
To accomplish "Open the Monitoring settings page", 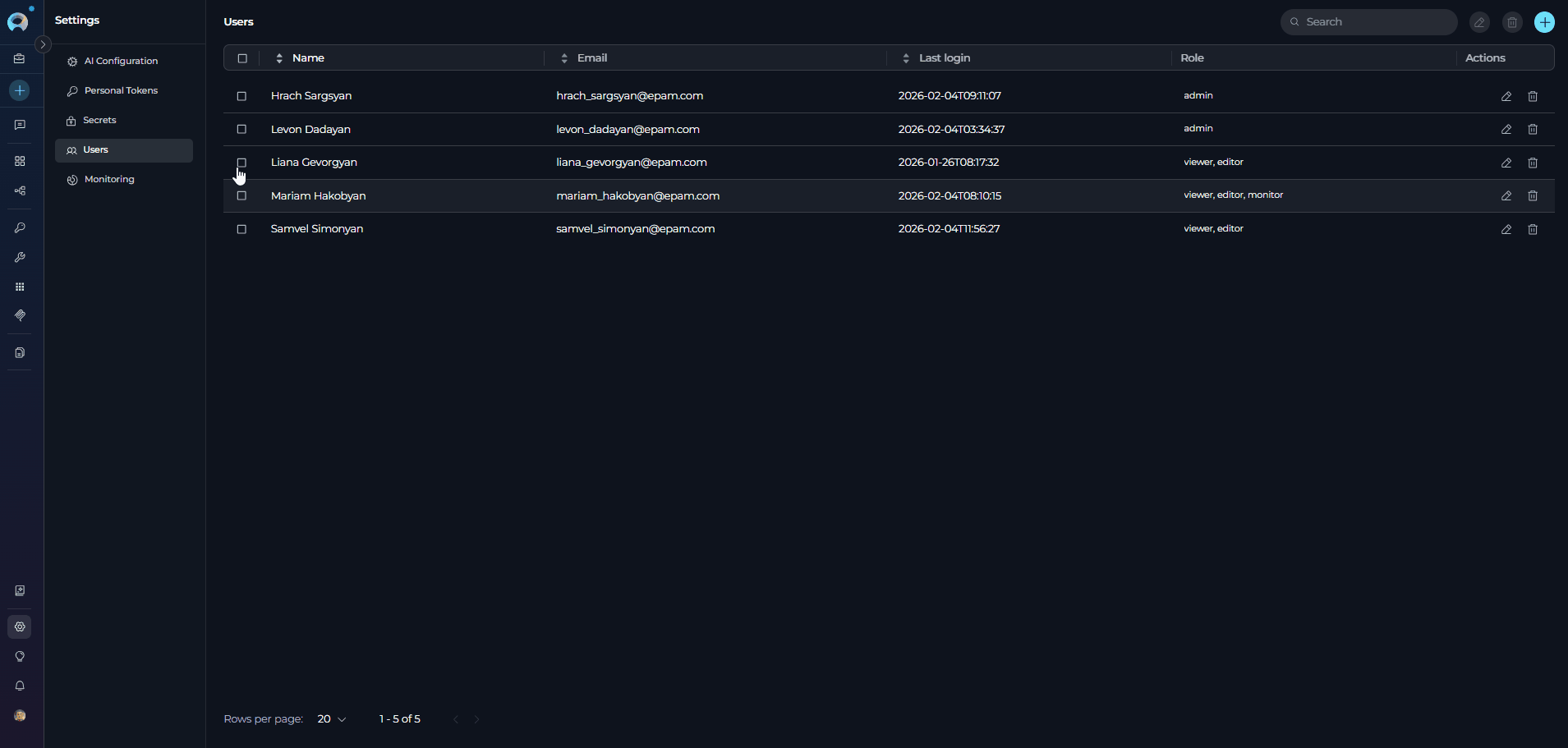I will coord(109,180).
